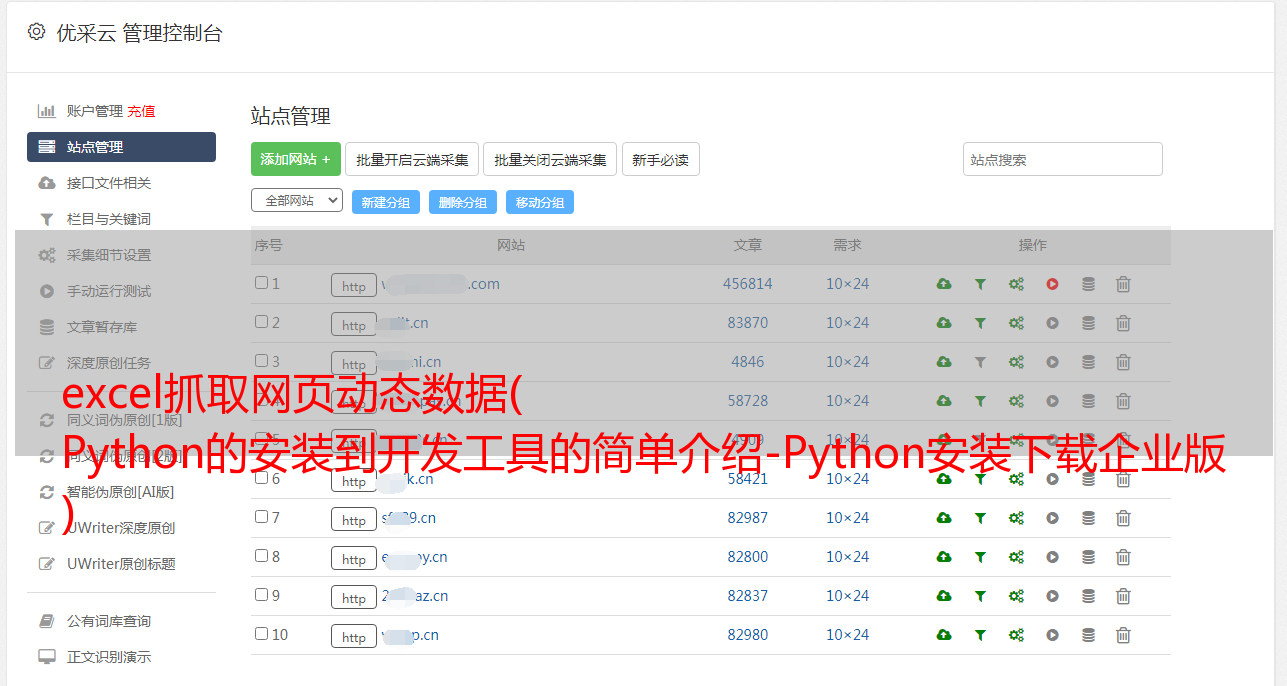Open http protocol selector in row 9
This screenshot has height=686, width=1287.
coord(354,598)
